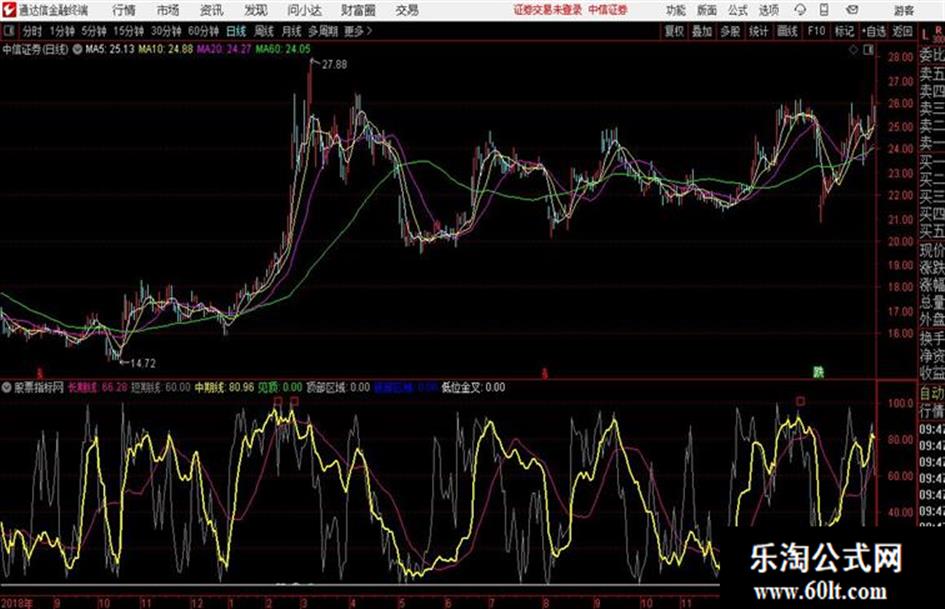Expand the 更多 period options
Image resolution: width=945 pixels, height=609 pixels.
[x=358, y=31]
